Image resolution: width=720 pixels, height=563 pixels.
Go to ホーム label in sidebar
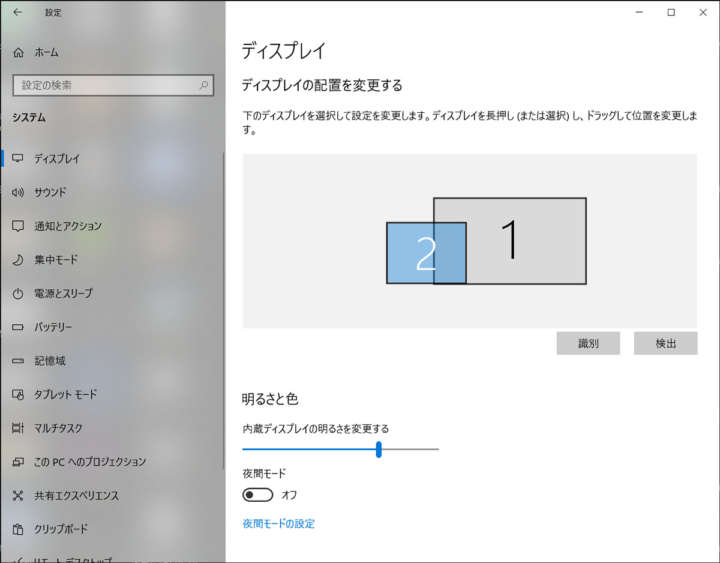pos(46,52)
